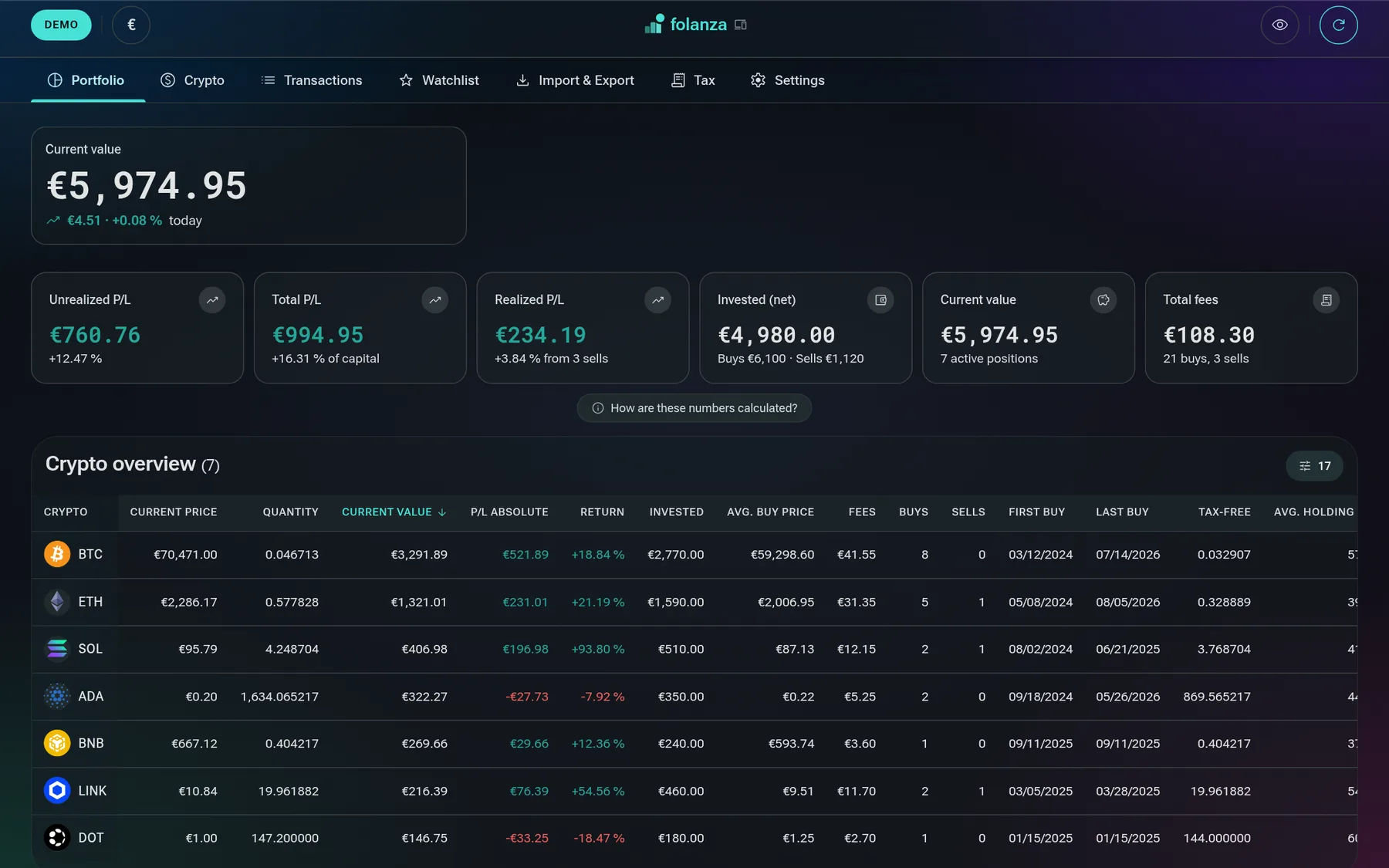Click the Import & Export download icon

tap(522, 80)
